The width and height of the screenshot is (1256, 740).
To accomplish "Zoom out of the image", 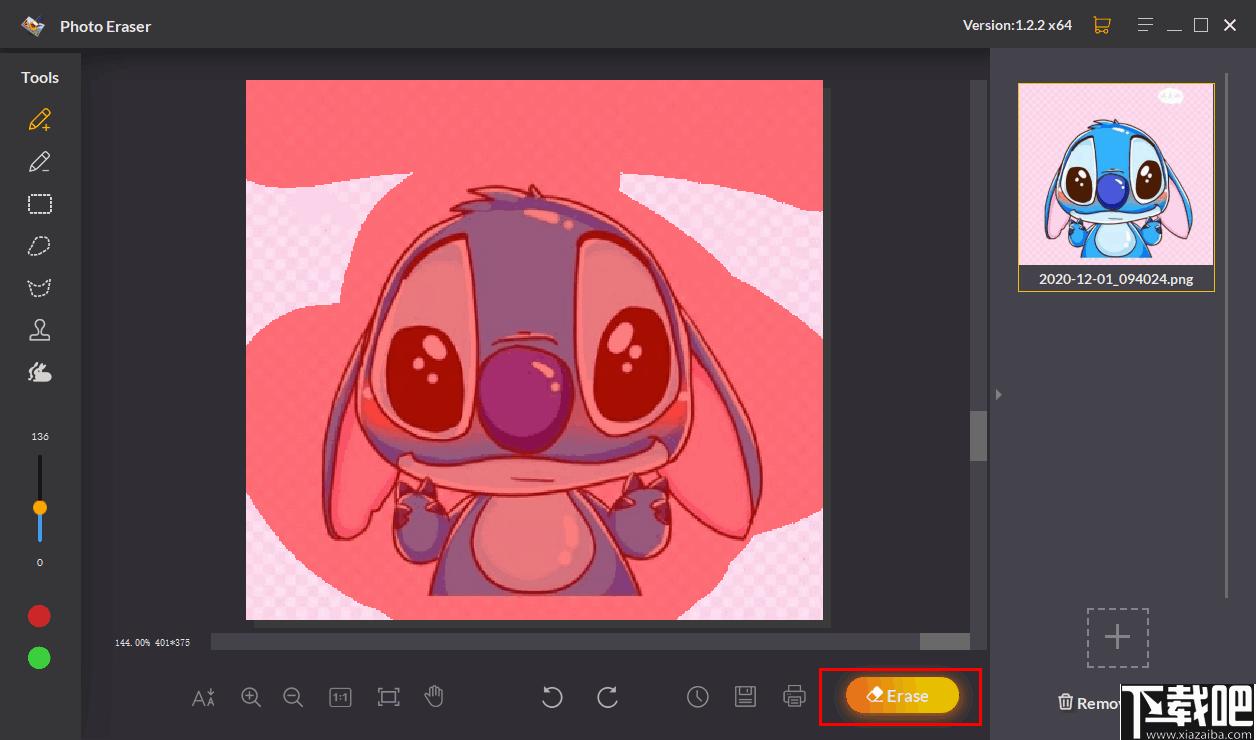I will [293, 697].
